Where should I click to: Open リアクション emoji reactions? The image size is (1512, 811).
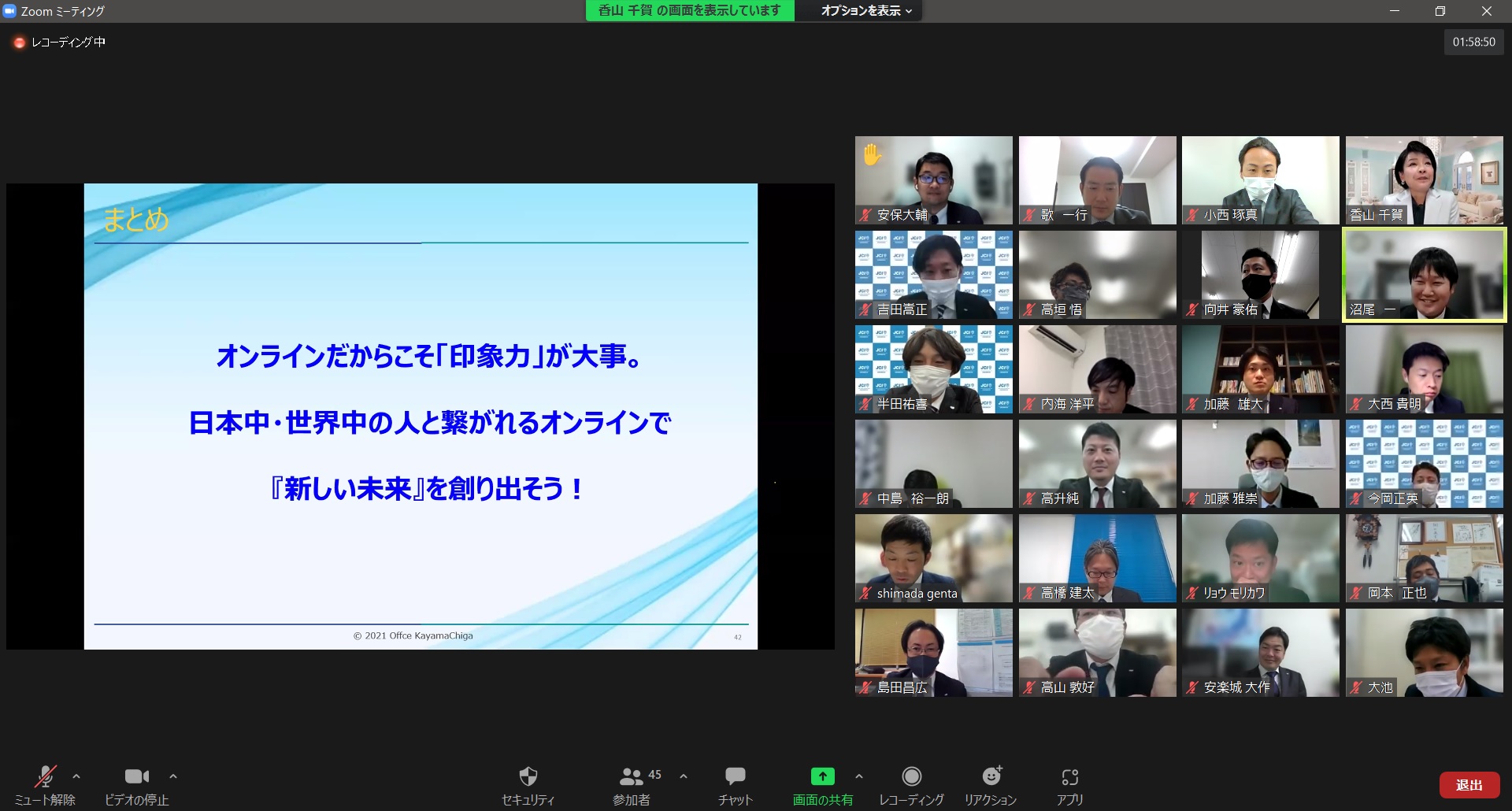click(991, 785)
